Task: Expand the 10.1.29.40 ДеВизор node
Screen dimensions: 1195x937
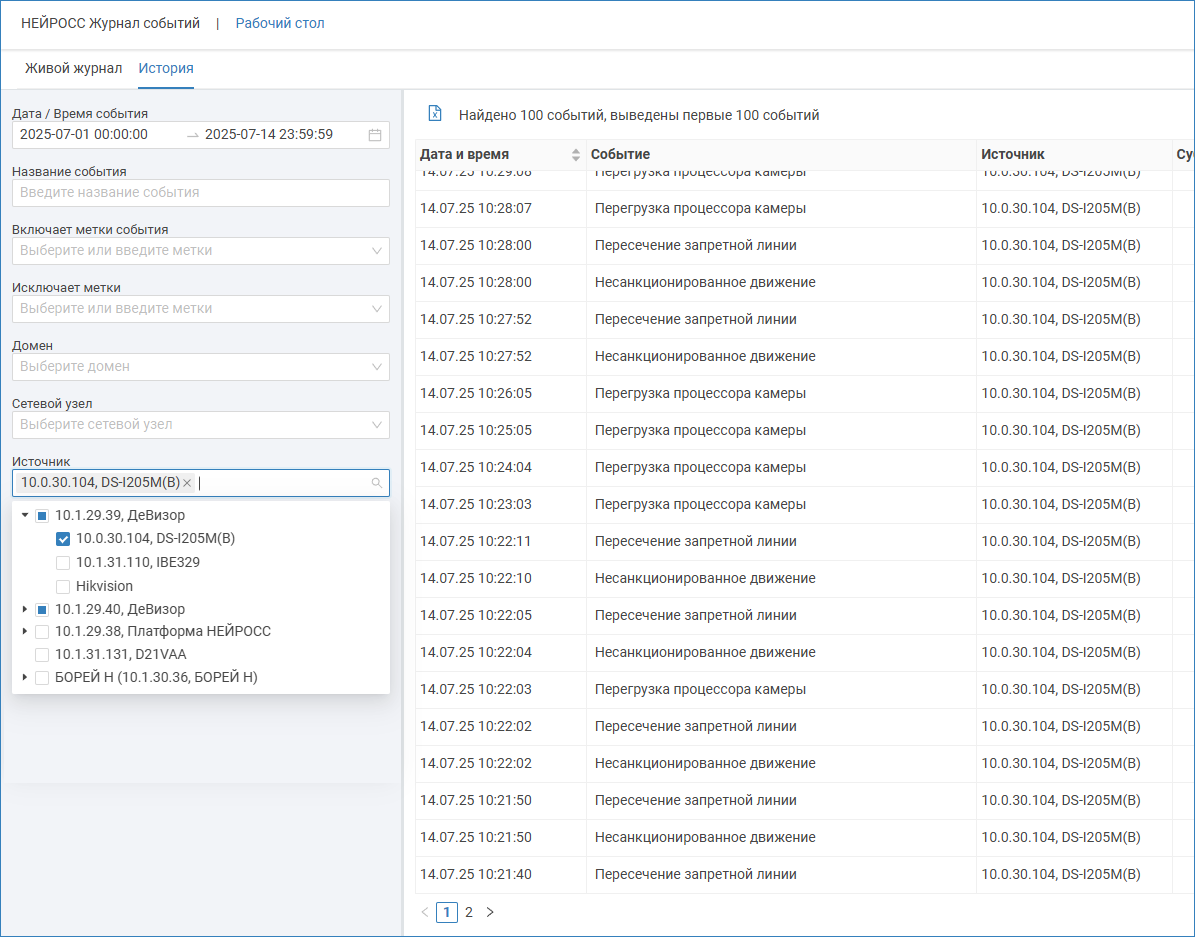Action: 25,609
